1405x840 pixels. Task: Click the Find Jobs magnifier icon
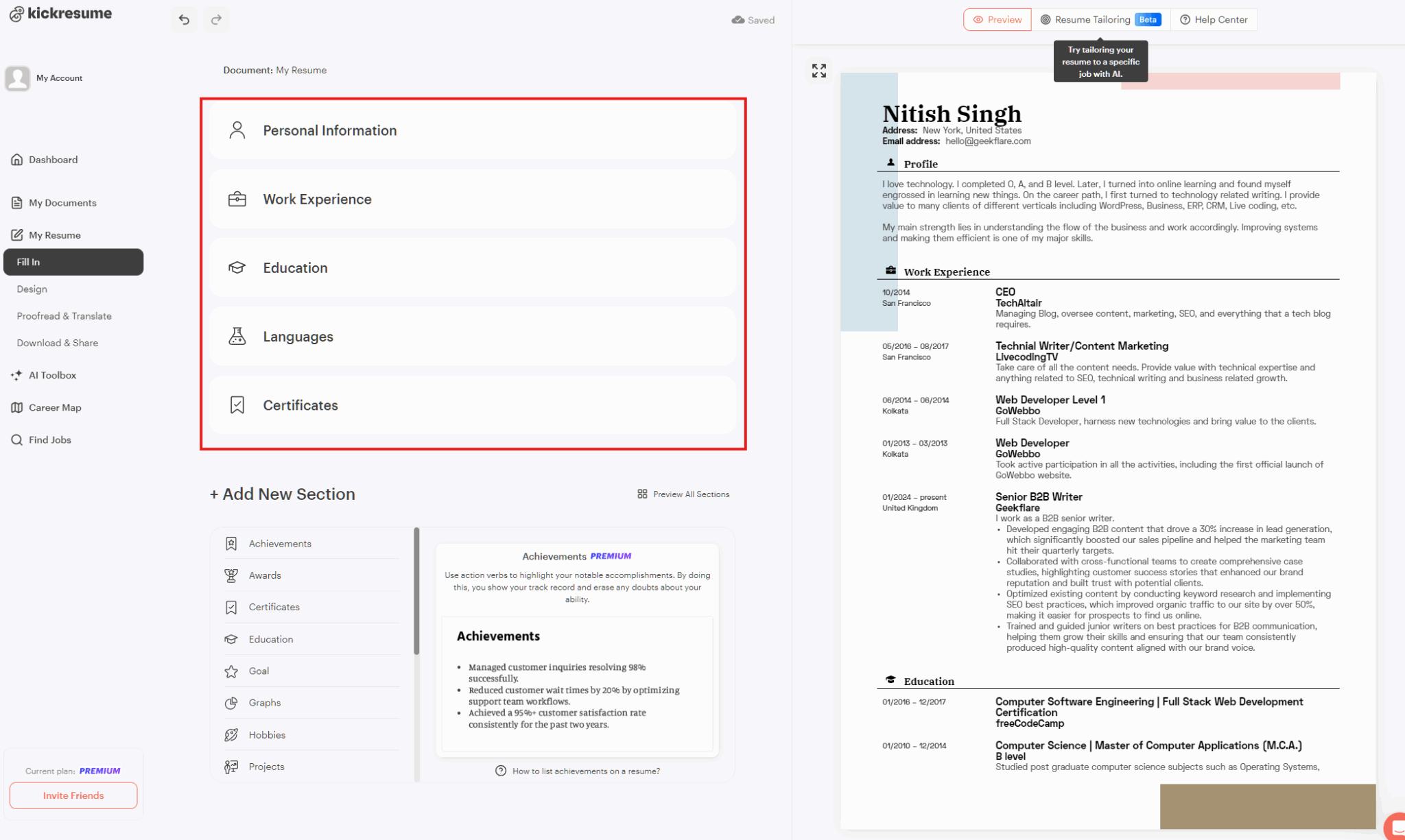tap(17, 440)
